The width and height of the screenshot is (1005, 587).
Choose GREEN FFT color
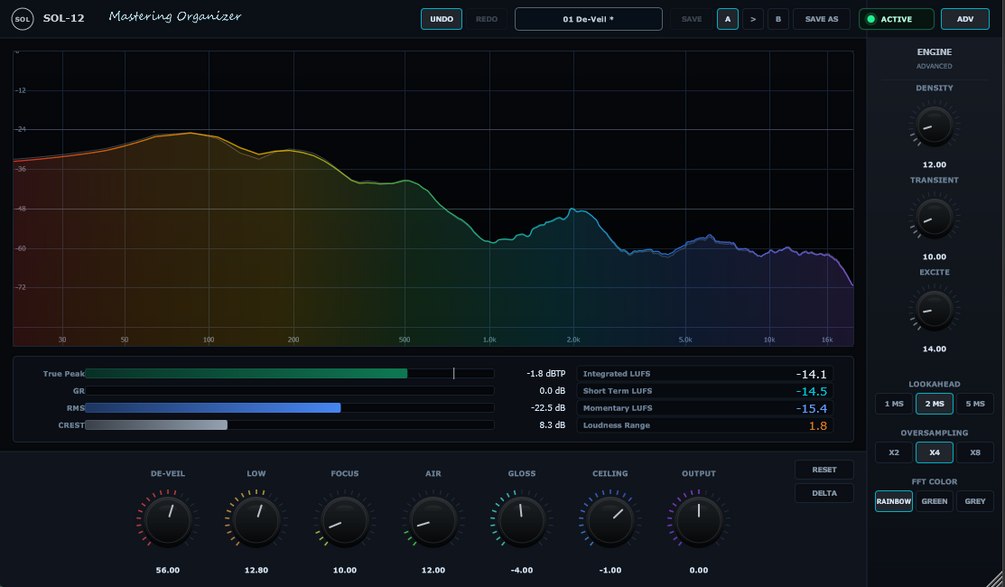934,501
